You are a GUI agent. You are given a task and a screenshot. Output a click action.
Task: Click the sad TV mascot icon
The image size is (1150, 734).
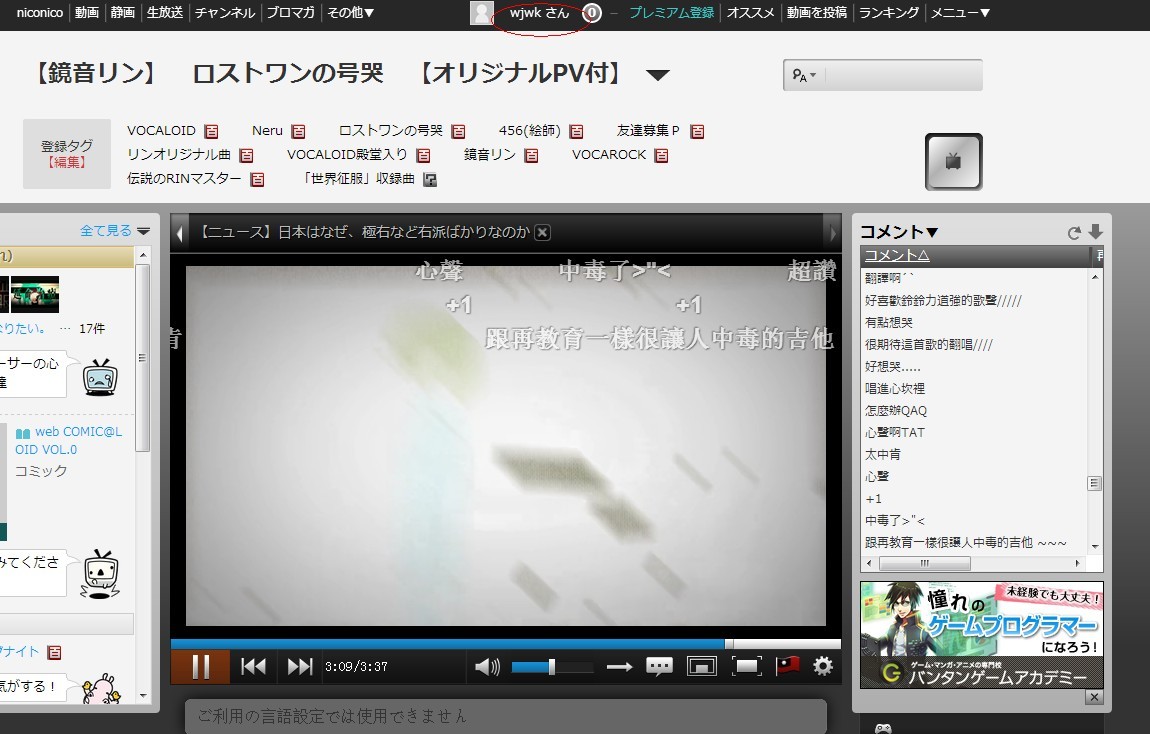coord(100,378)
